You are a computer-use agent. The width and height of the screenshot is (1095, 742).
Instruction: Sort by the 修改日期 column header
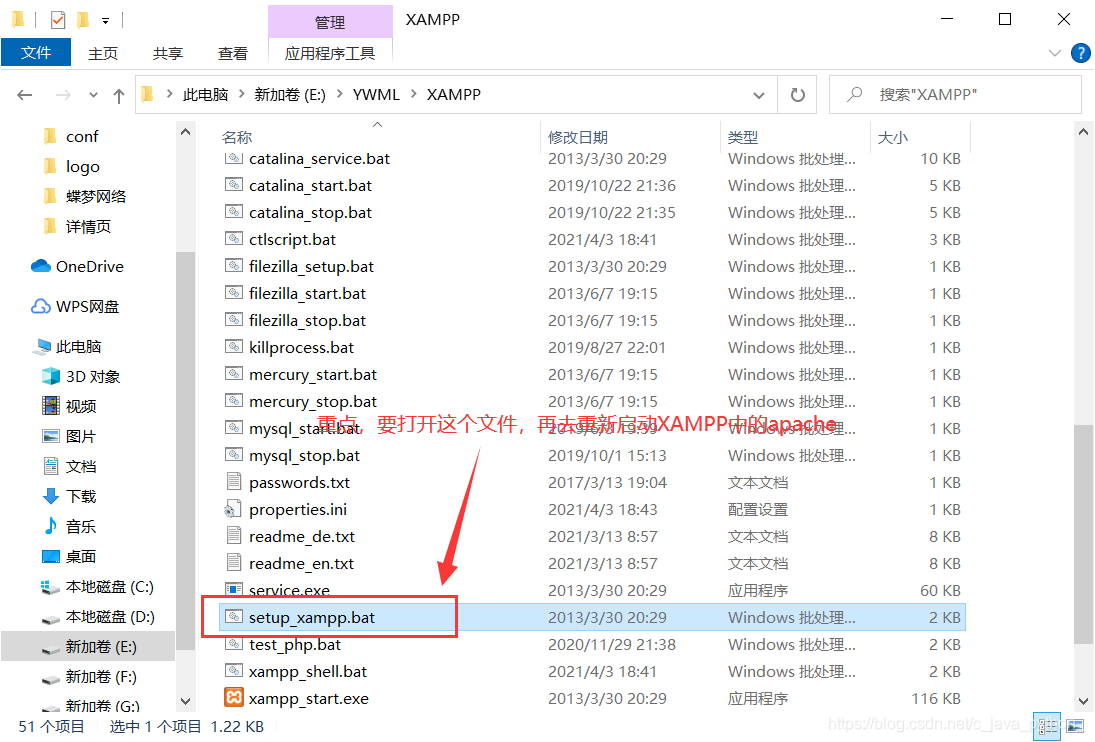[x=578, y=137]
